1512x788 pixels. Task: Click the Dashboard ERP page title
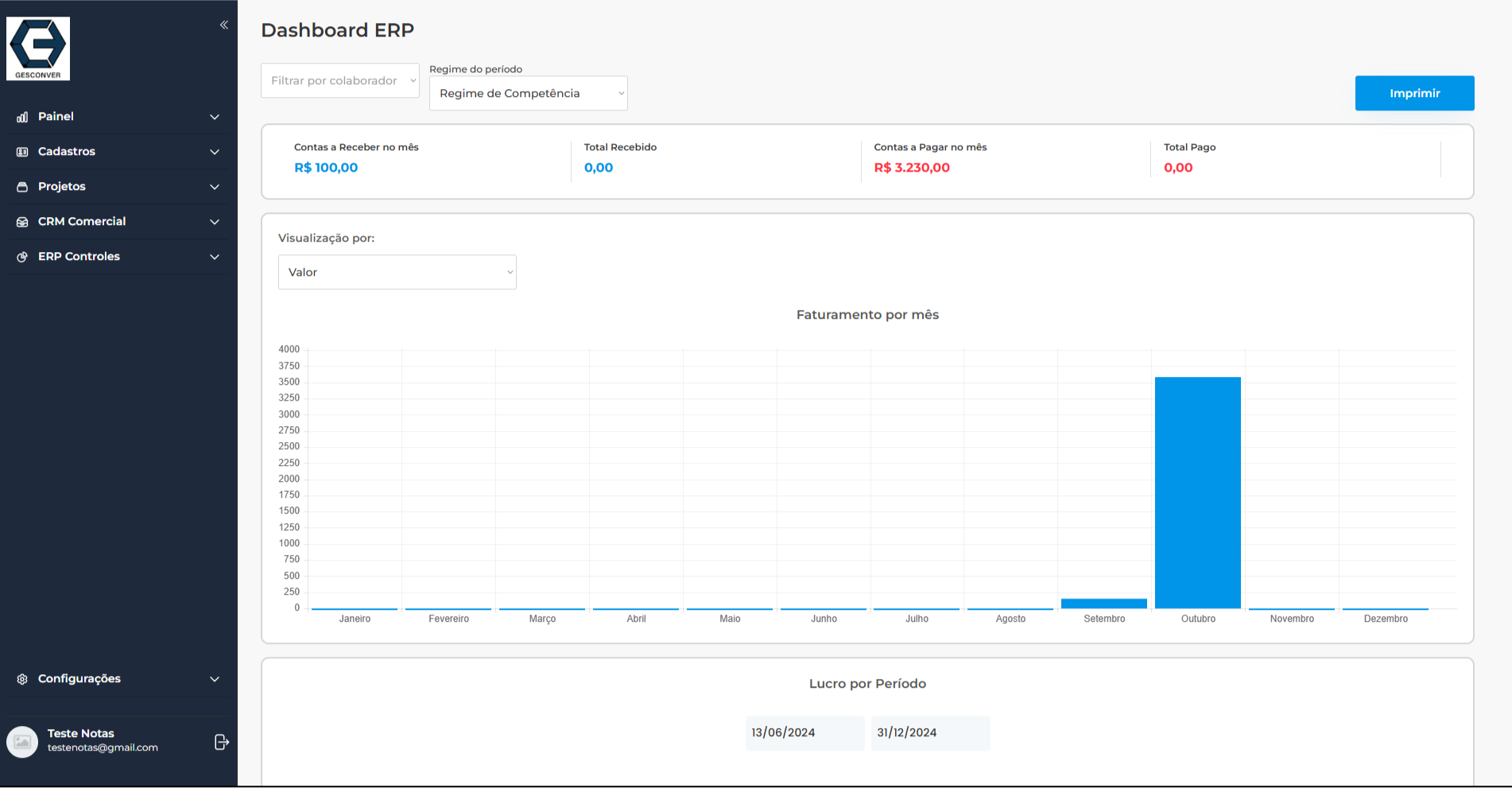[x=337, y=30]
